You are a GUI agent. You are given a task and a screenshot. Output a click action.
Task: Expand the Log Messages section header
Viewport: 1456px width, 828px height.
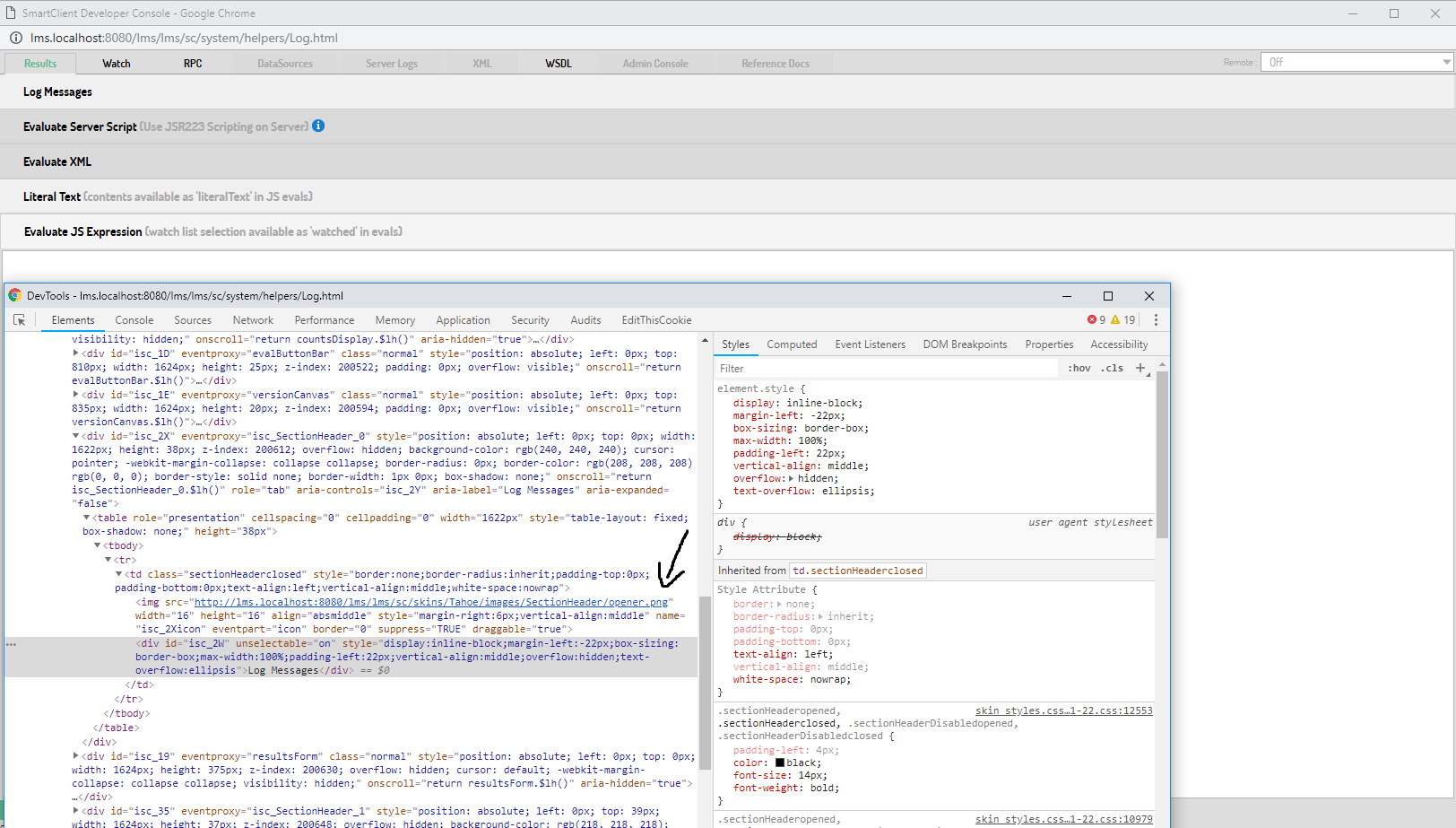coord(727,92)
